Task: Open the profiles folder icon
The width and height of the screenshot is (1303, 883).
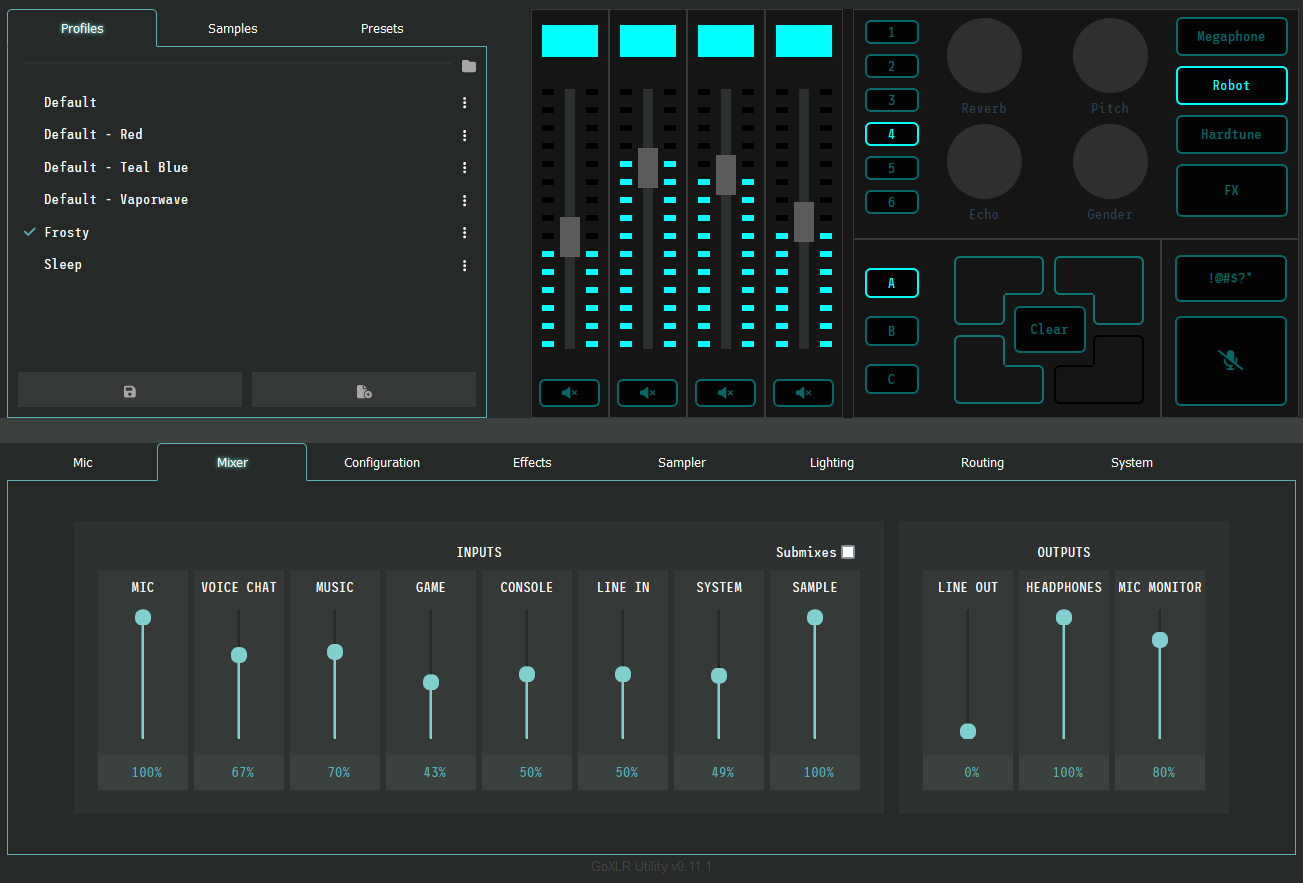Action: (x=469, y=66)
